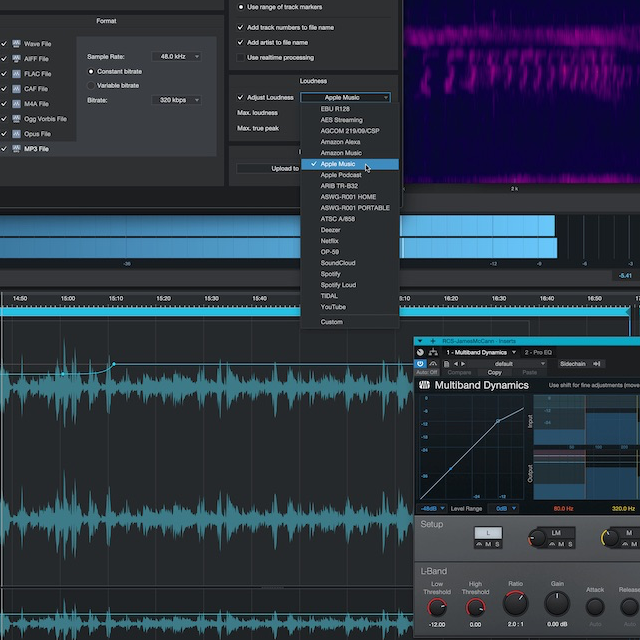Open the preset file icon beside the default preset
The image size is (640, 640).
[x=447, y=364]
